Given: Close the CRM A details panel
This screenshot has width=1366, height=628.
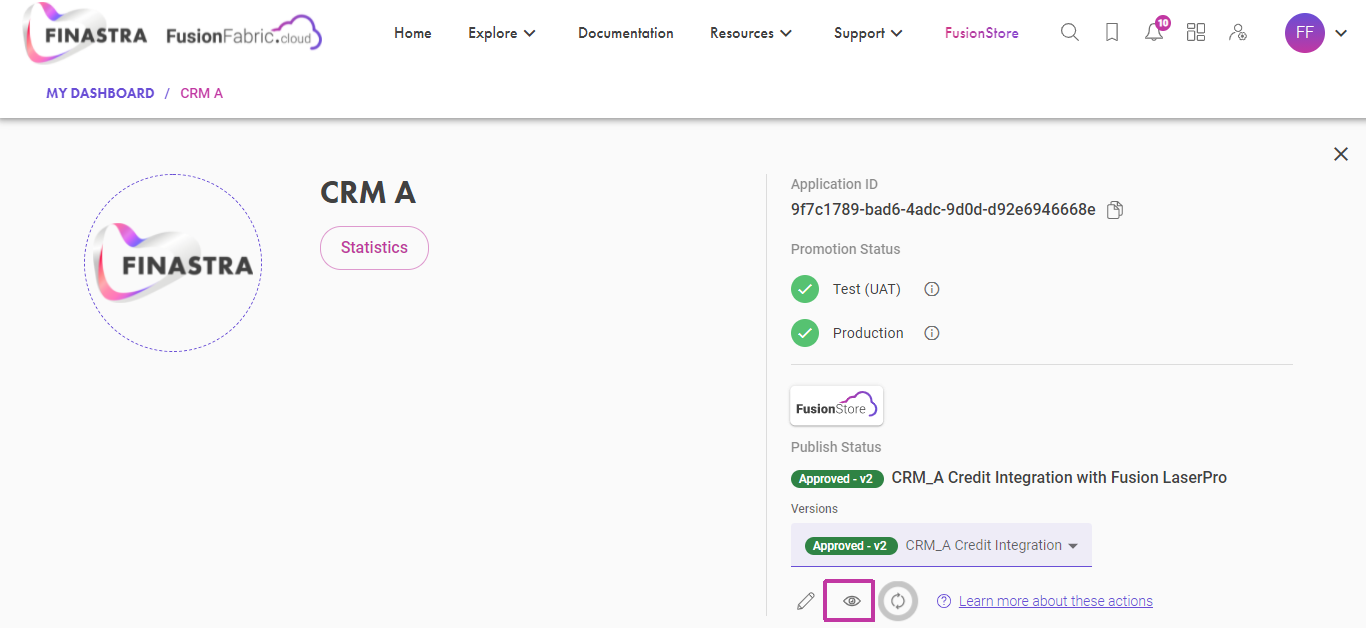Looking at the screenshot, I should pos(1341,154).
